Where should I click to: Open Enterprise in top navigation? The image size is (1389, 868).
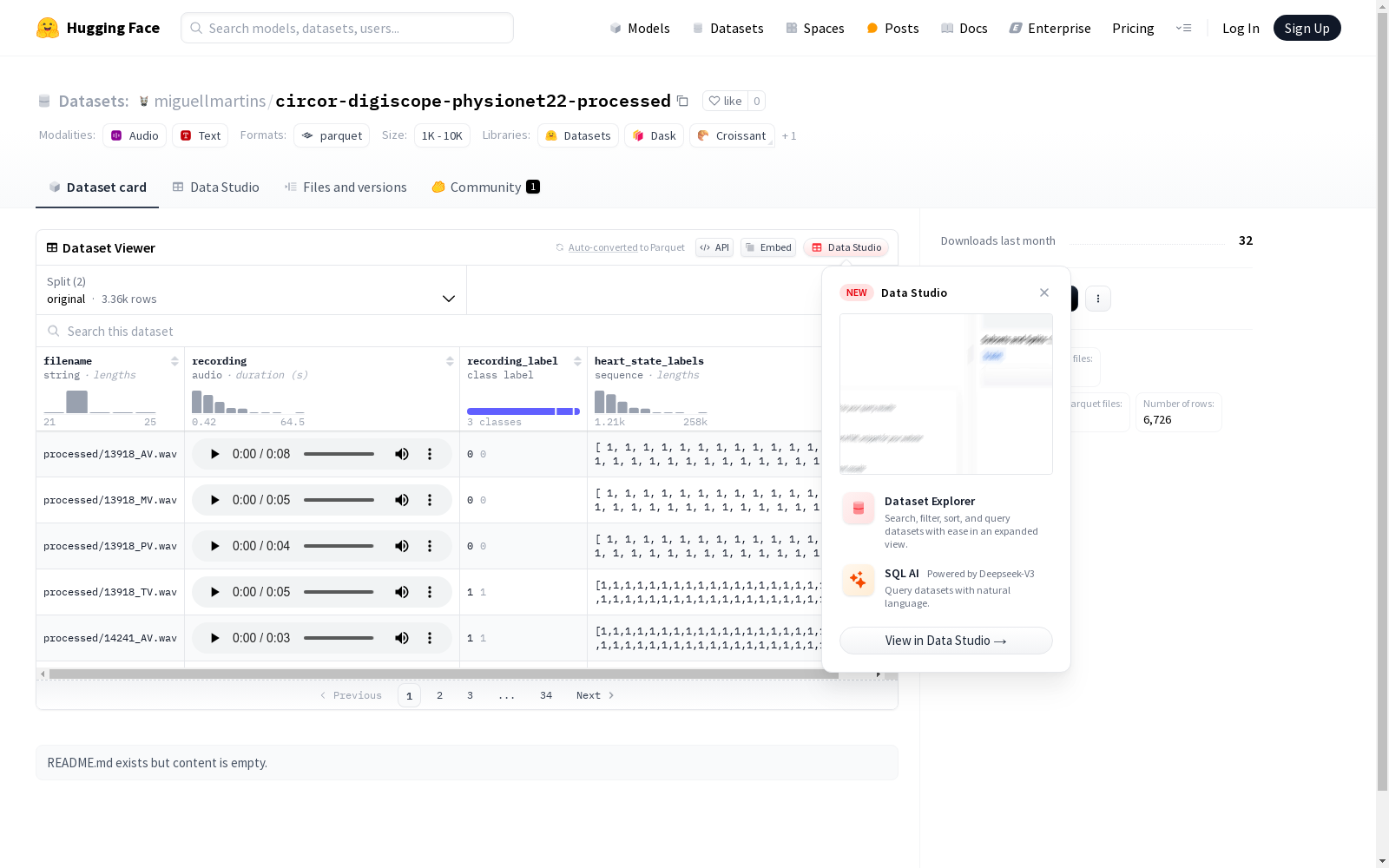[x=1050, y=28]
